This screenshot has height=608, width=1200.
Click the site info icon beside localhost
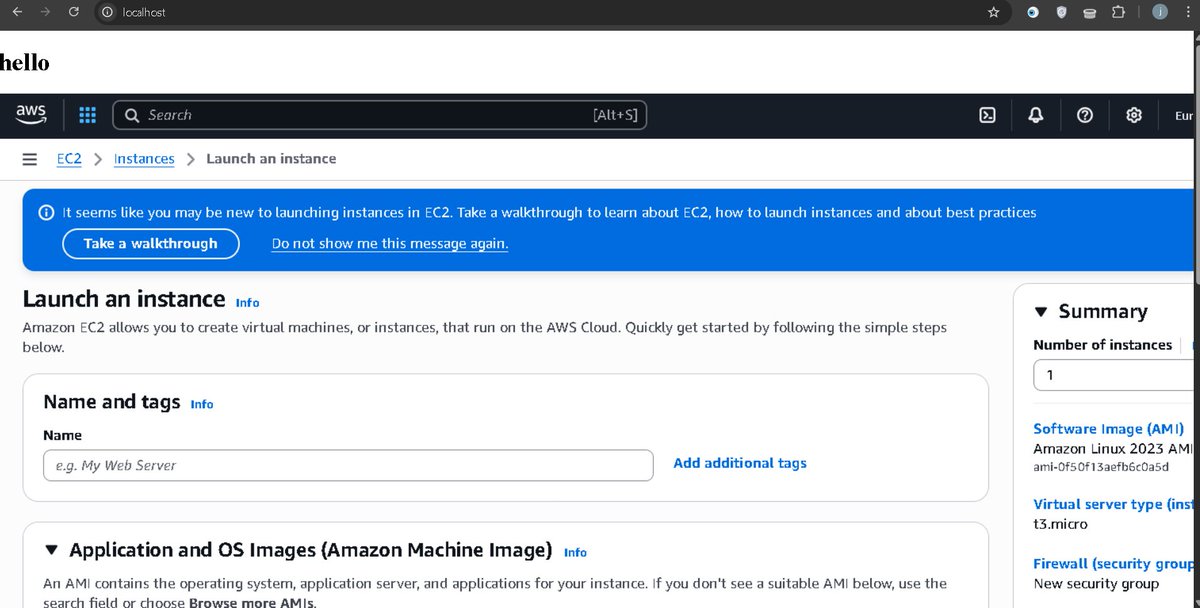tap(109, 12)
